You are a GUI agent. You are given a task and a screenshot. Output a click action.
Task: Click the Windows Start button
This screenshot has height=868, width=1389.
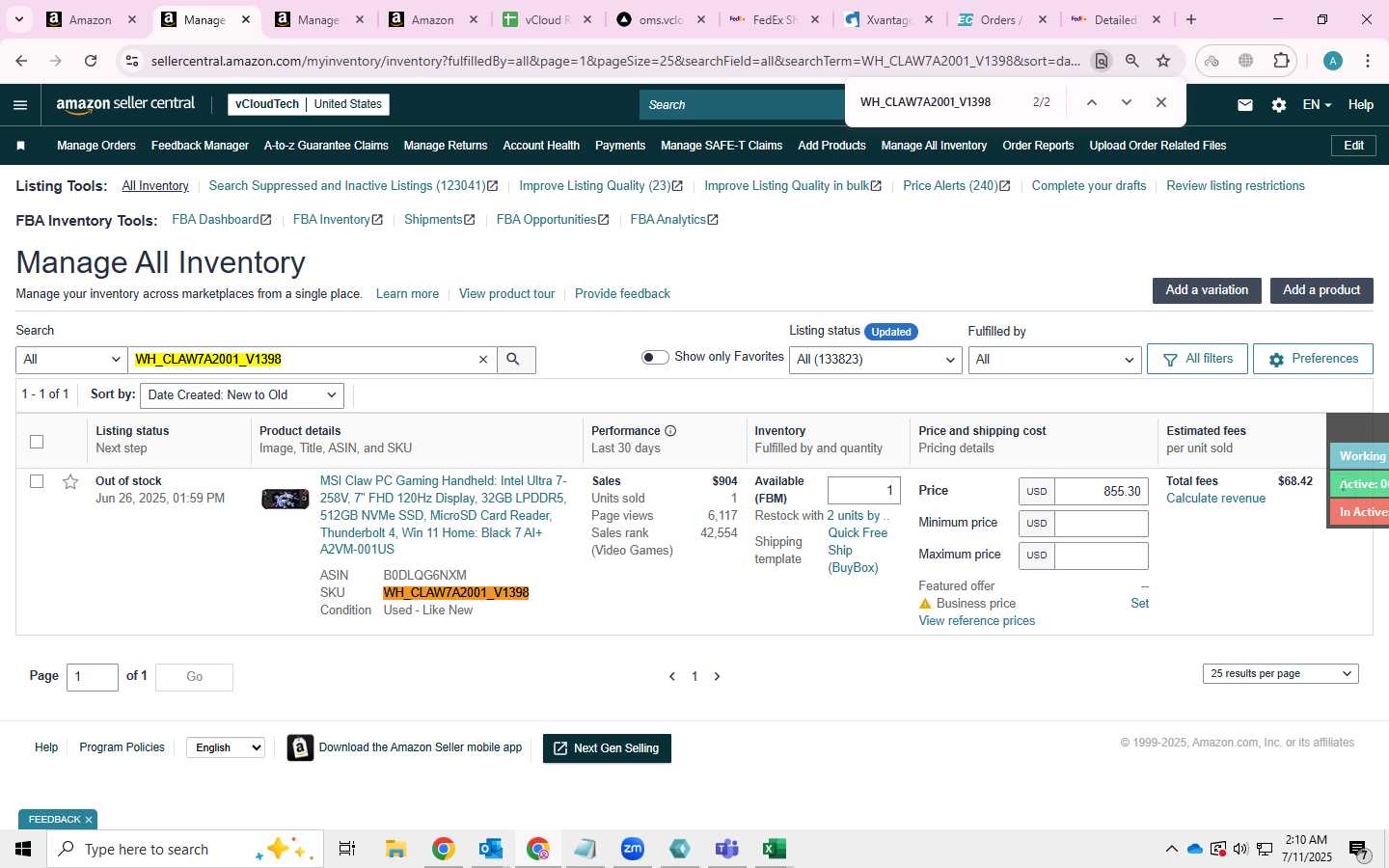pyautogui.click(x=23, y=849)
